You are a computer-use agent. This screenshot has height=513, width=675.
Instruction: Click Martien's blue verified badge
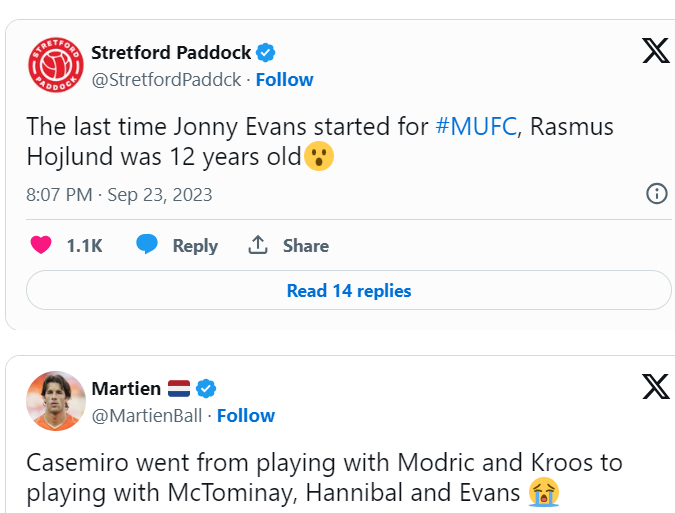(207, 388)
